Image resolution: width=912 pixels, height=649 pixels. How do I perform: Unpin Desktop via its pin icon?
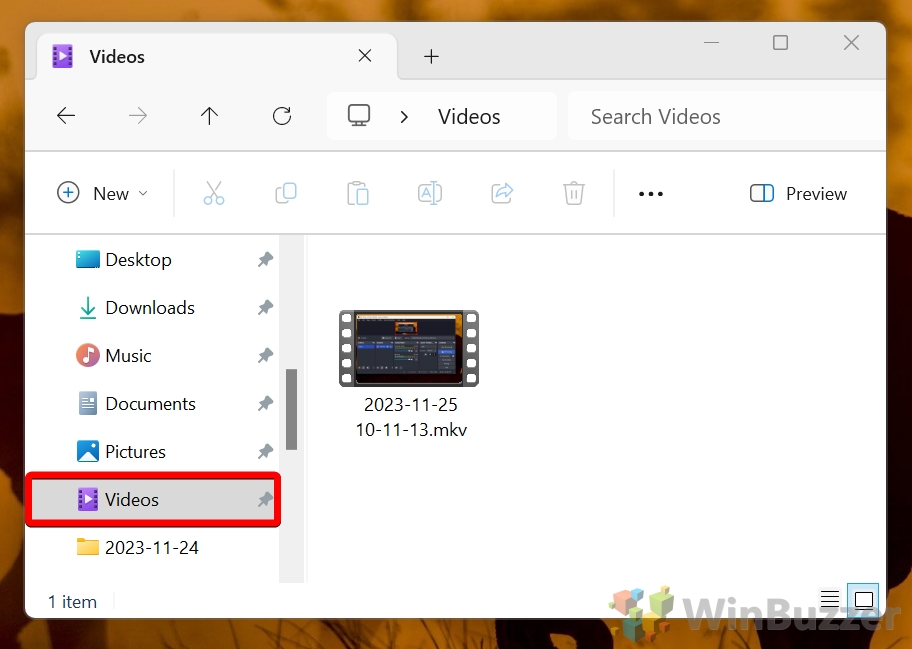tap(265, 259)
